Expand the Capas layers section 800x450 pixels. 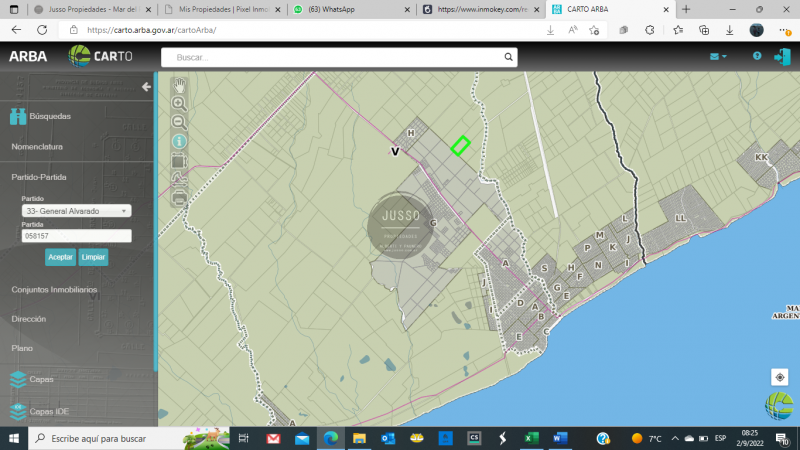[x=41, y=380]
